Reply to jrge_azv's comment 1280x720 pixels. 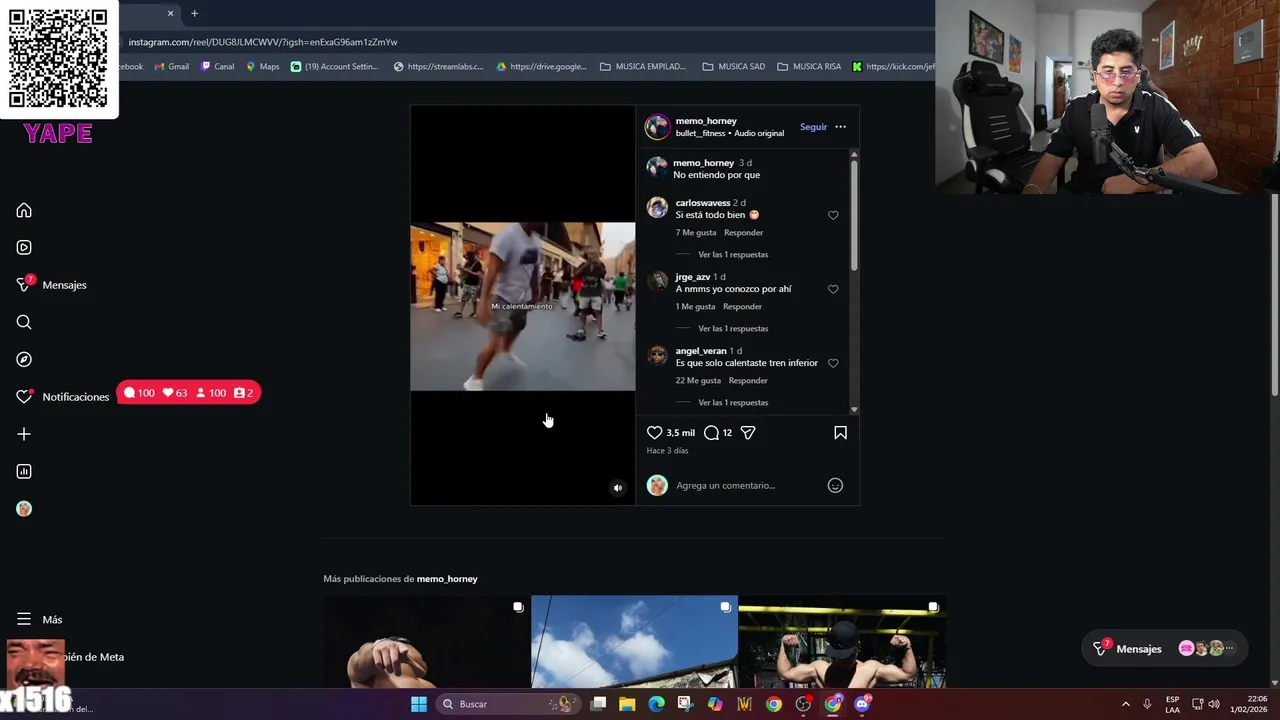pyautogui.click(x=742, y=307)
